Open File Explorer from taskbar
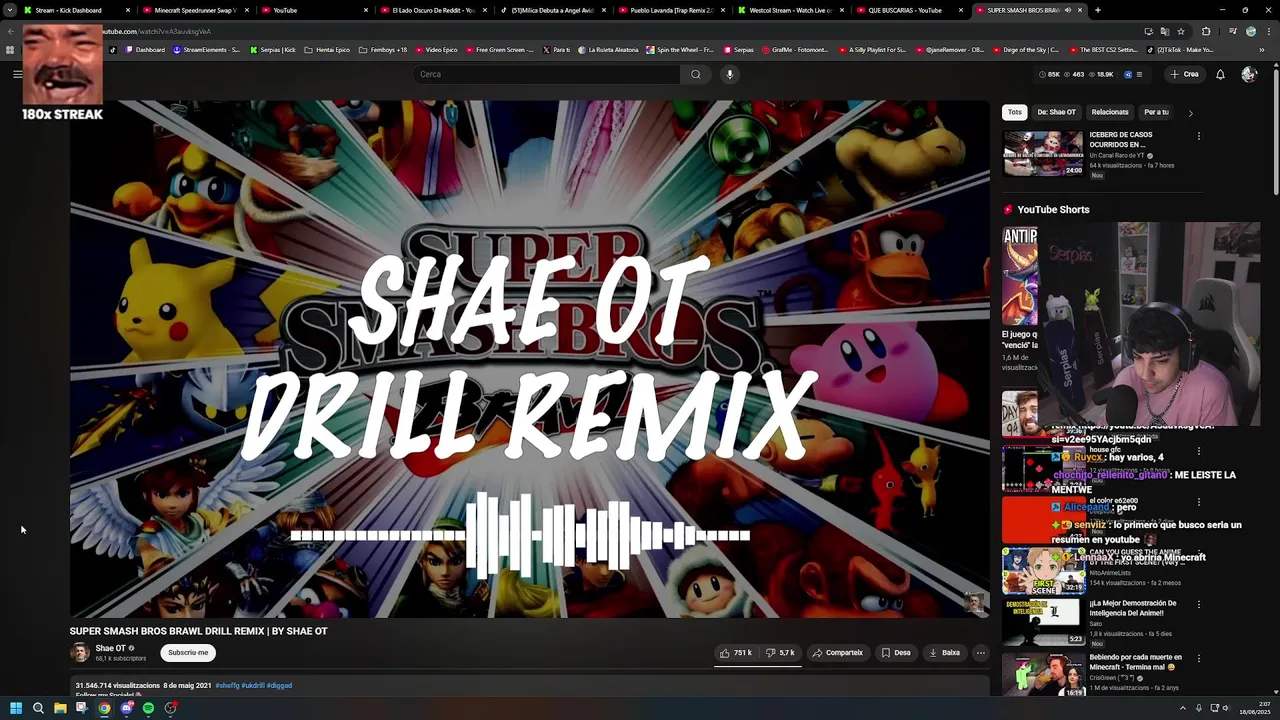Screen dimensions: 1280x720 (x=60, y=708)
